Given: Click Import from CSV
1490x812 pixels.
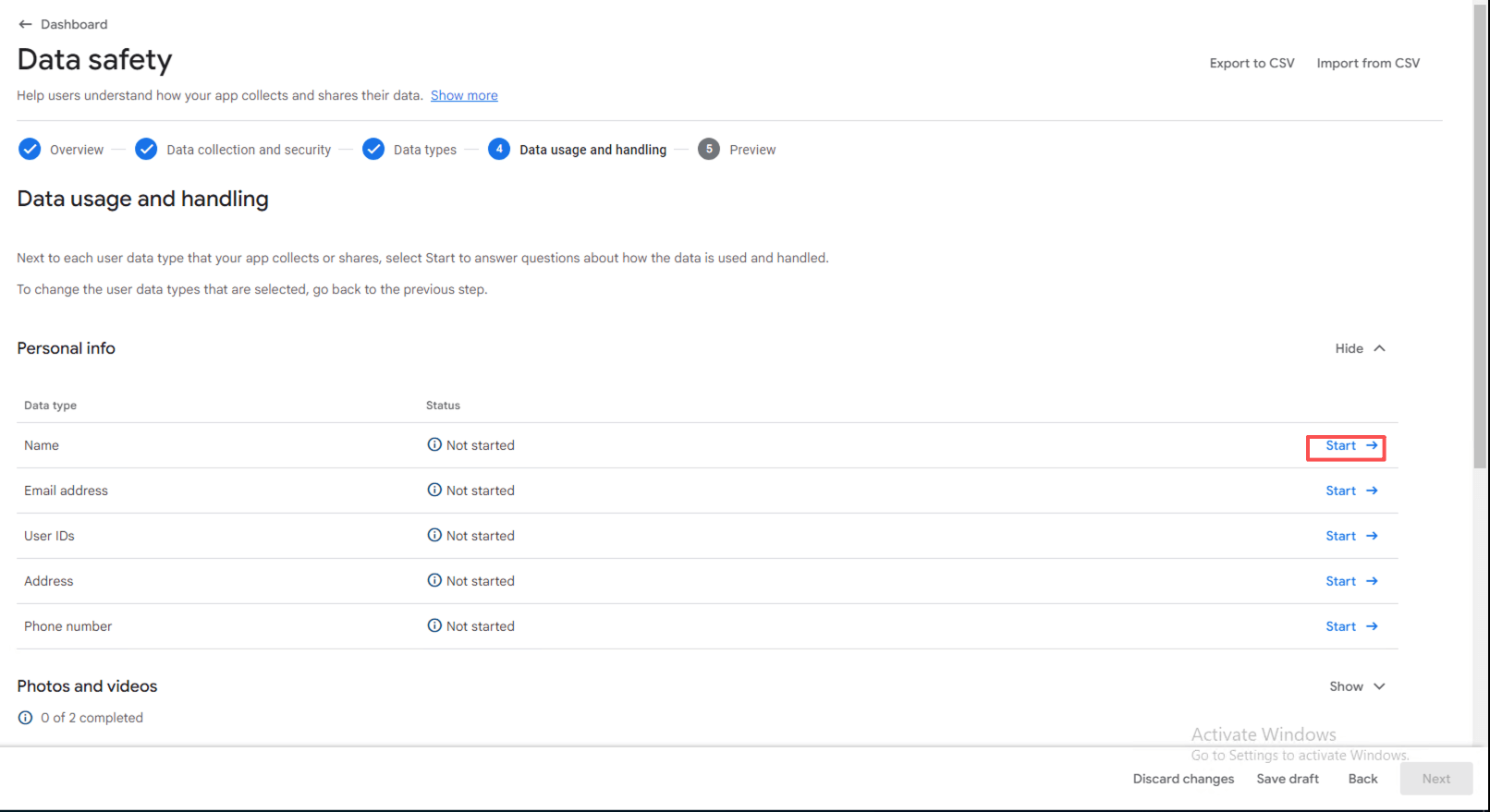Looking at the screenshot, I should [1368, 63].
